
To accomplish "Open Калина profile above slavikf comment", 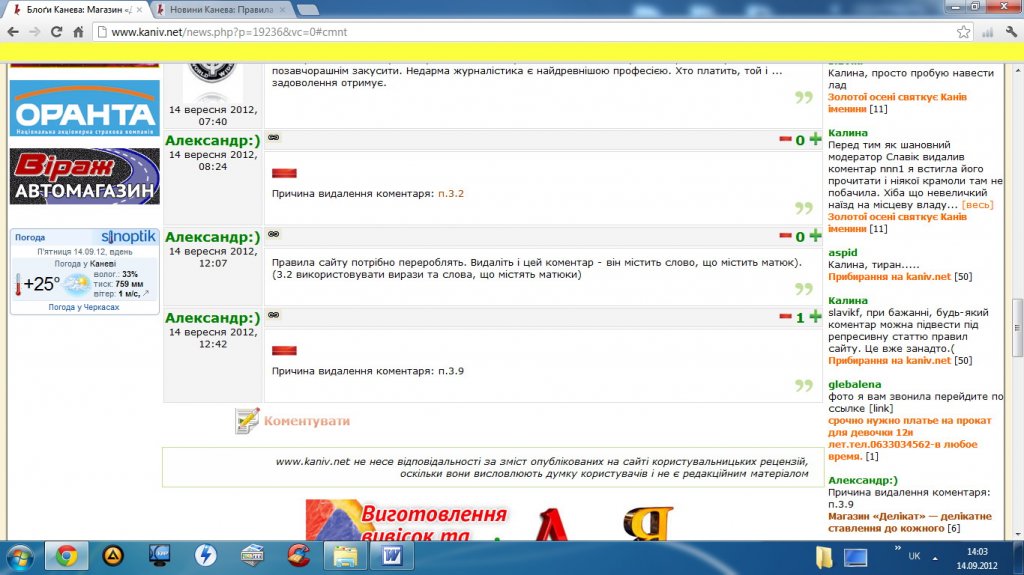I will (848, 301).
